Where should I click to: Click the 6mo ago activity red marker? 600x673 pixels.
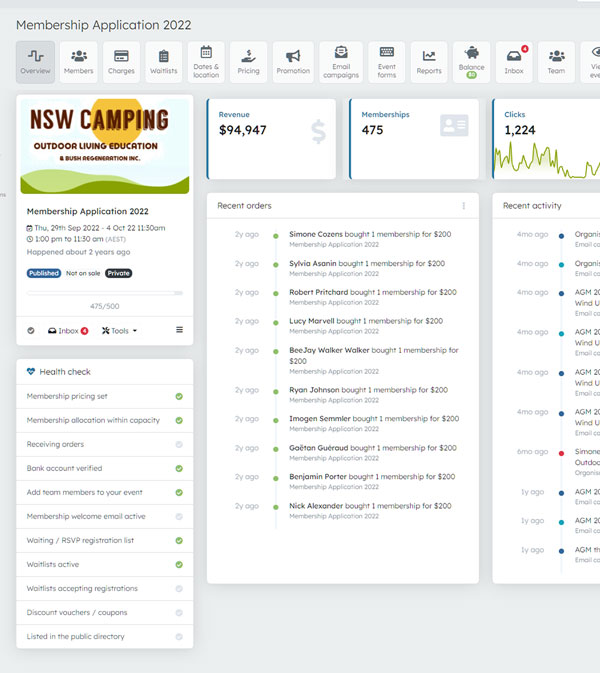pos(561,453)
